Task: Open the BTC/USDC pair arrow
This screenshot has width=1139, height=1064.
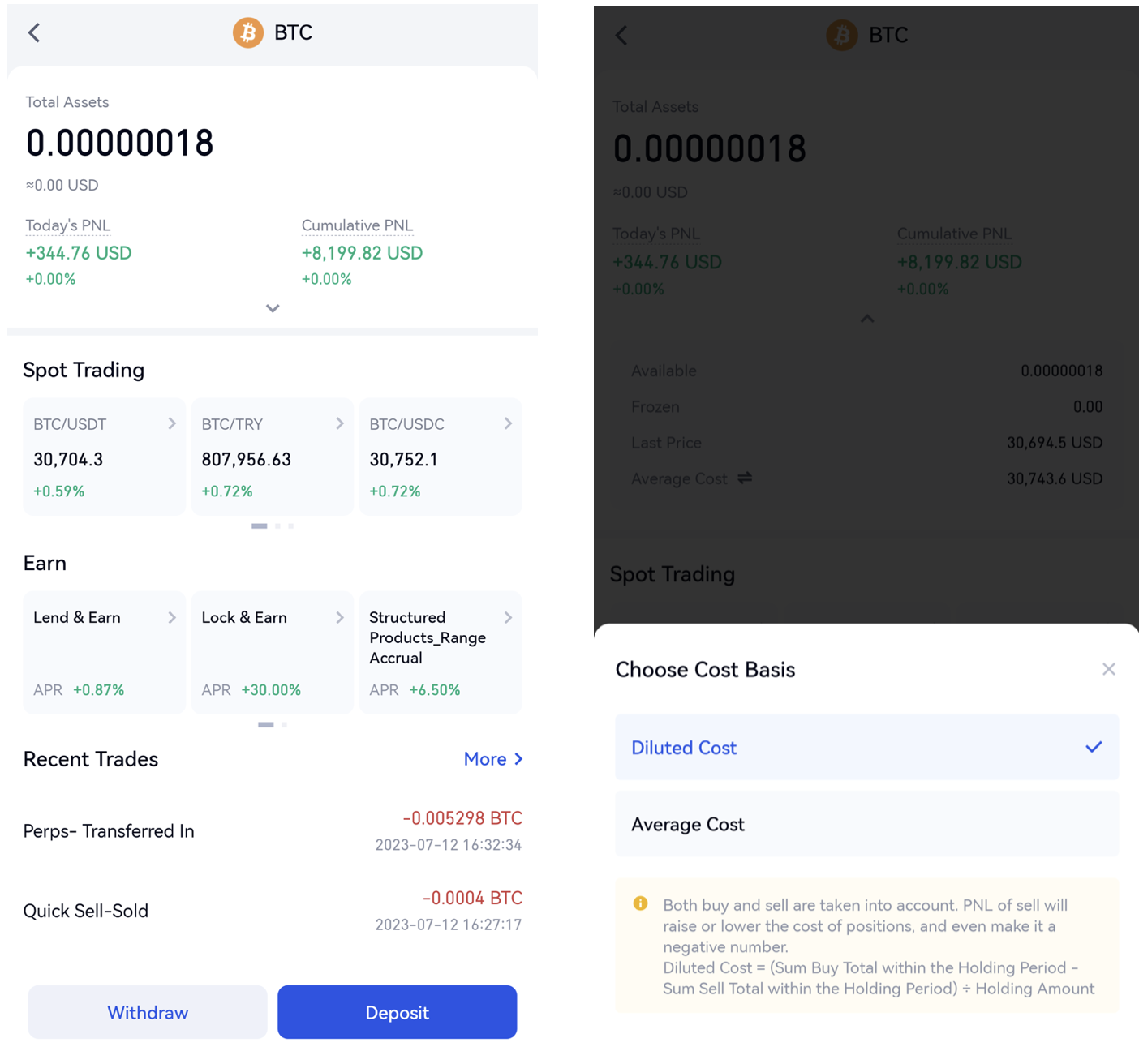Action: coord(508,423)
